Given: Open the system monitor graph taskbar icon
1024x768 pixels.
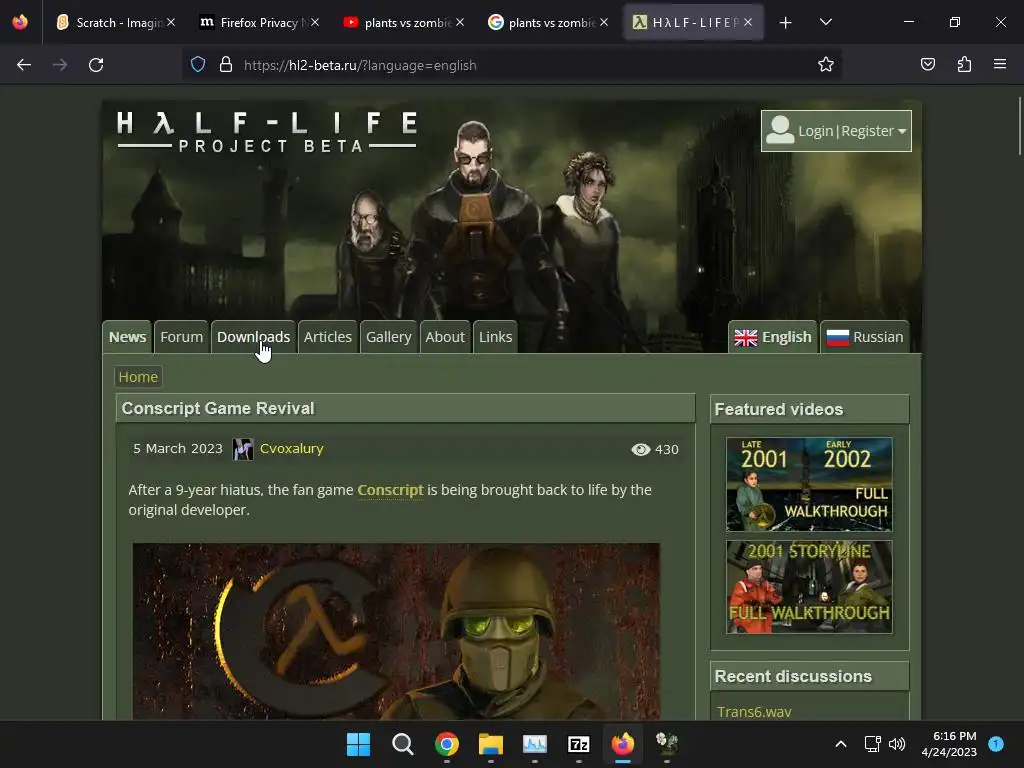Looking at the screenshot, I should click(534, 744).
